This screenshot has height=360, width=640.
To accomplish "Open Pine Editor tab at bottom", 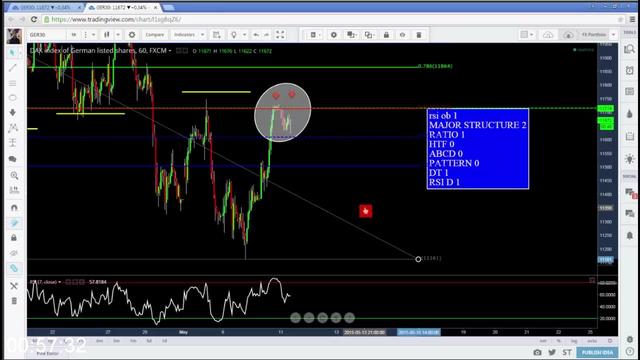I will click(x=48, y=353).
